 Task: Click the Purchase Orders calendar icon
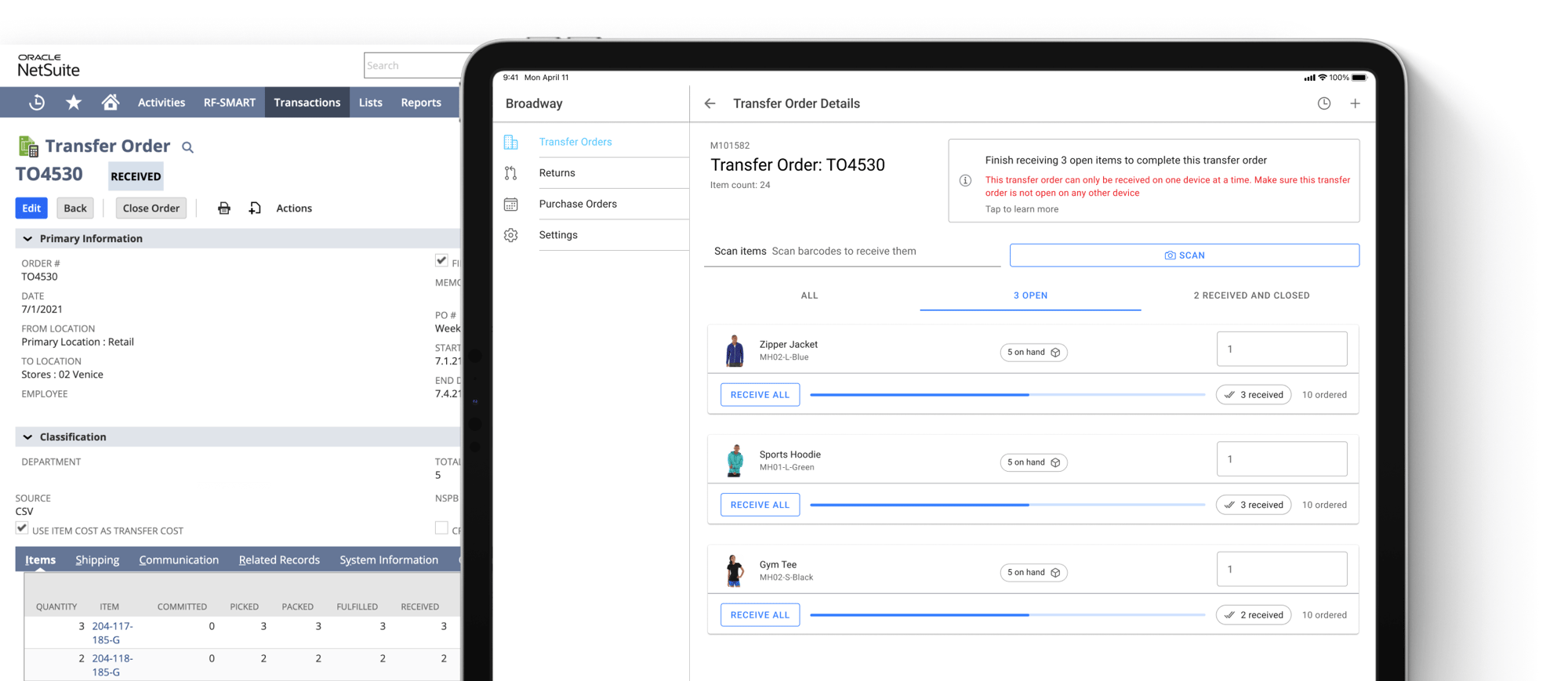(x=511, y=205)
